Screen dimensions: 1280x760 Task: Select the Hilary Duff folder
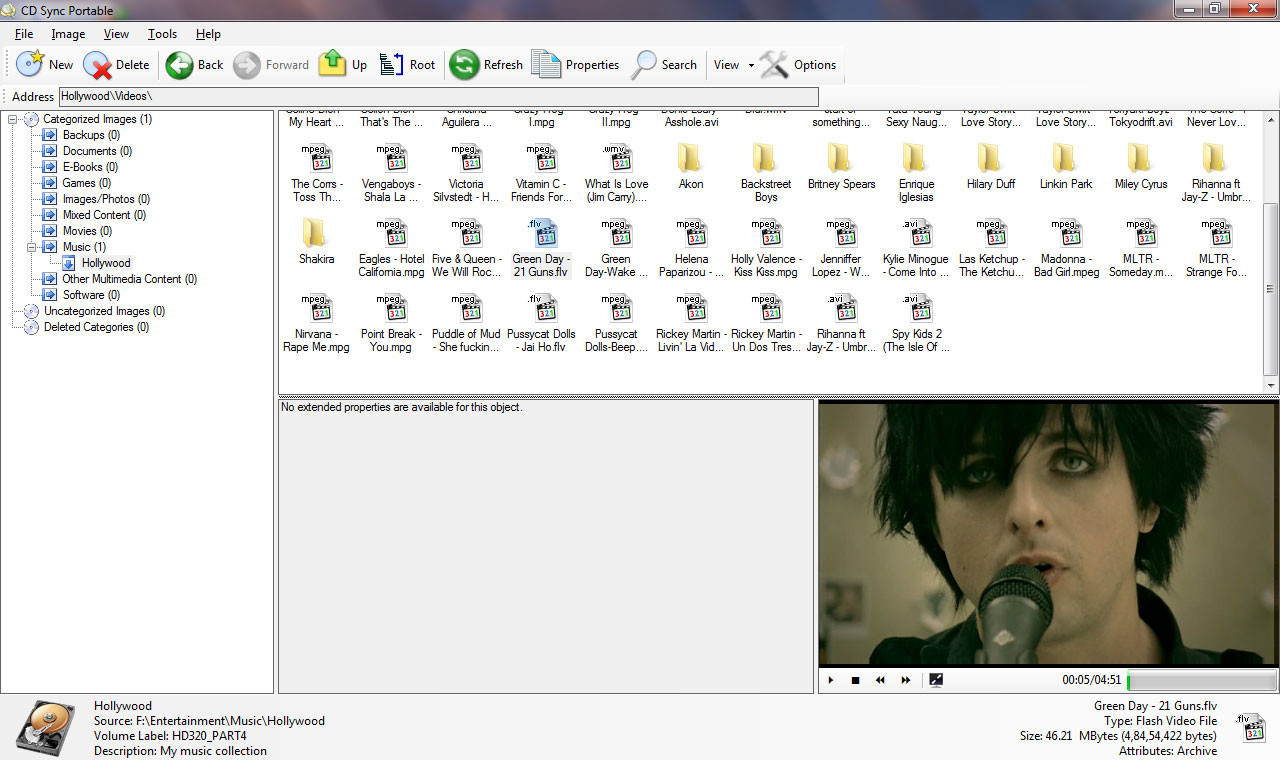990,166
